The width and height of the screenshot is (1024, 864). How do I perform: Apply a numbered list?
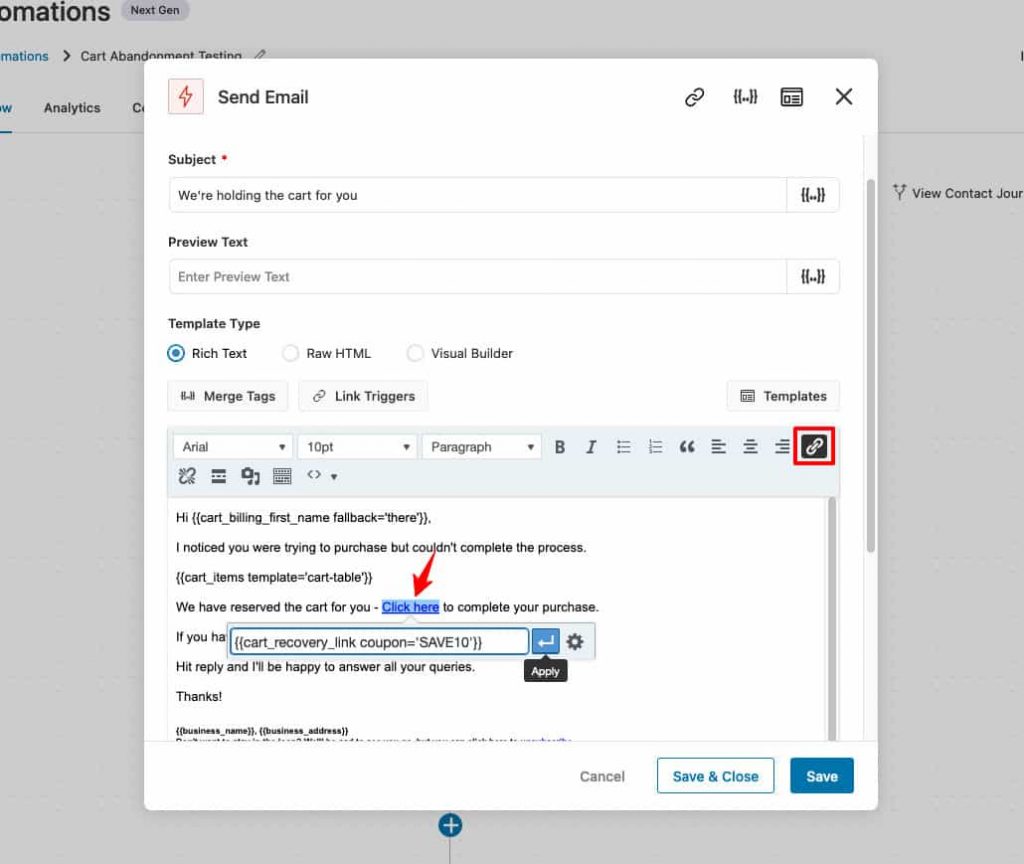(x=655, y=447)
